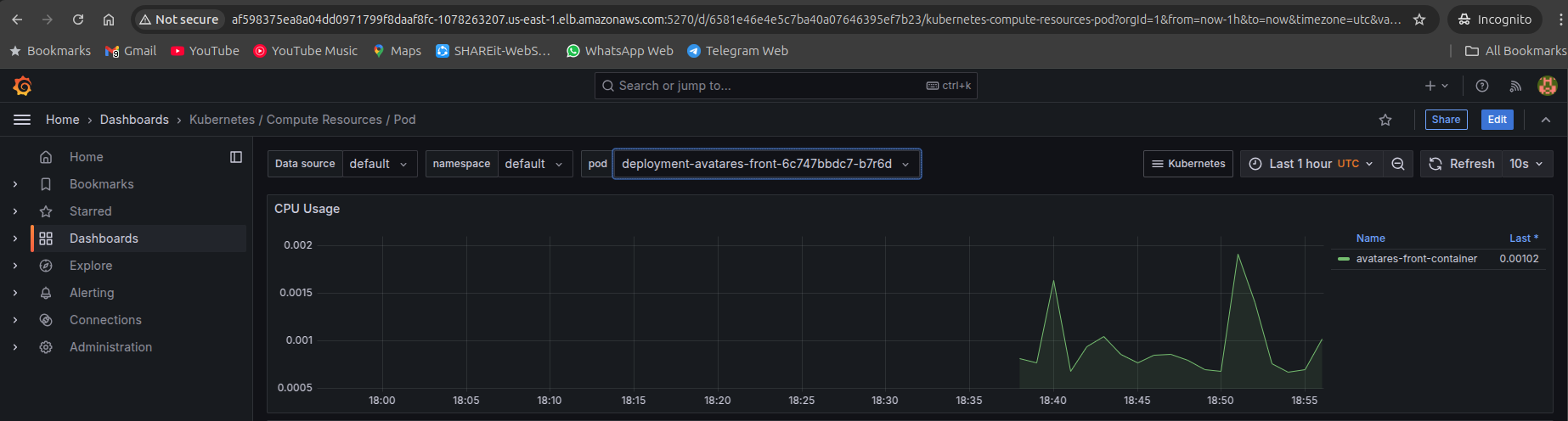Click the Connections icon in sidebar

point(46,320)
